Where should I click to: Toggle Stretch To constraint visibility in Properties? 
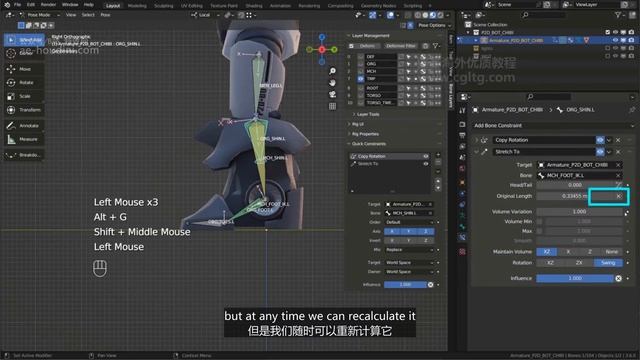[x=600, y=152]
